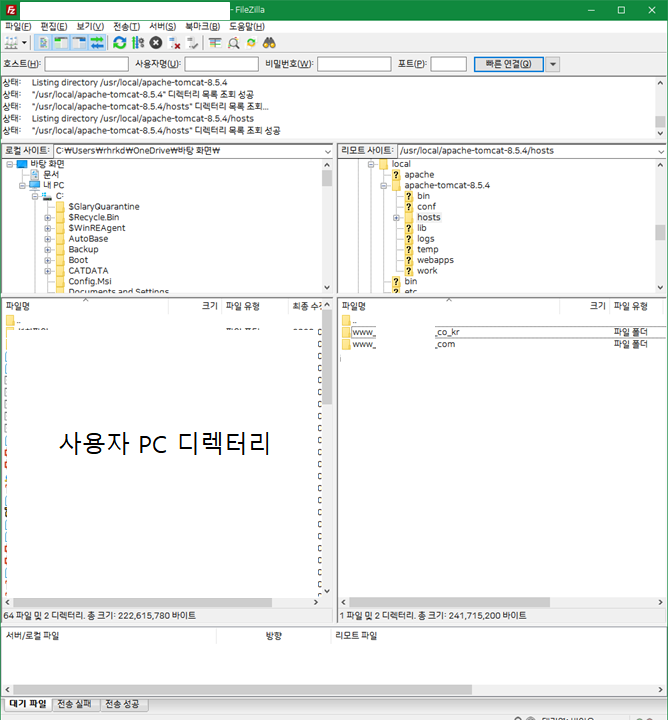Collapse the C: drive tree node
The width and height of the screenshot is (668, 720).
35,196
